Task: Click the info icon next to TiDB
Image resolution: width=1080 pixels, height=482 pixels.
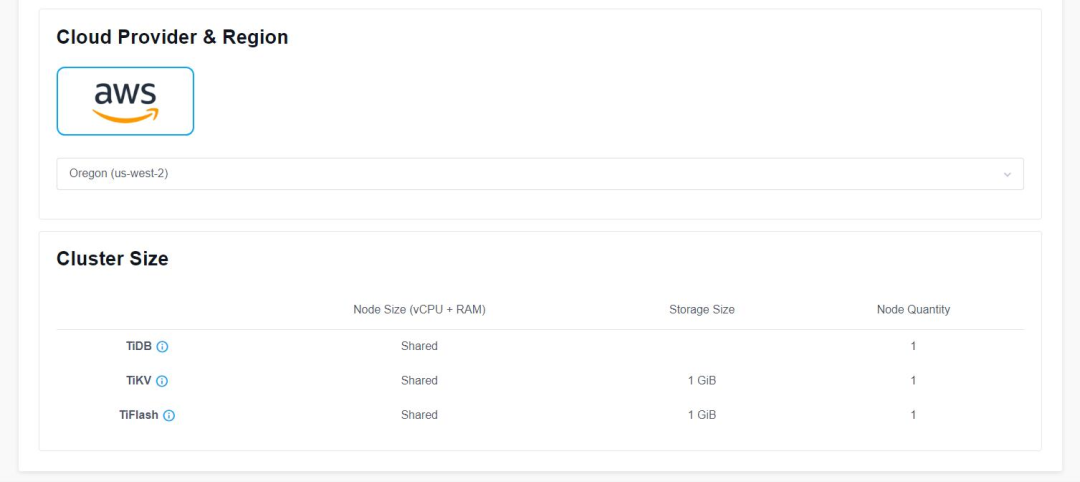Action: [163, 347]
